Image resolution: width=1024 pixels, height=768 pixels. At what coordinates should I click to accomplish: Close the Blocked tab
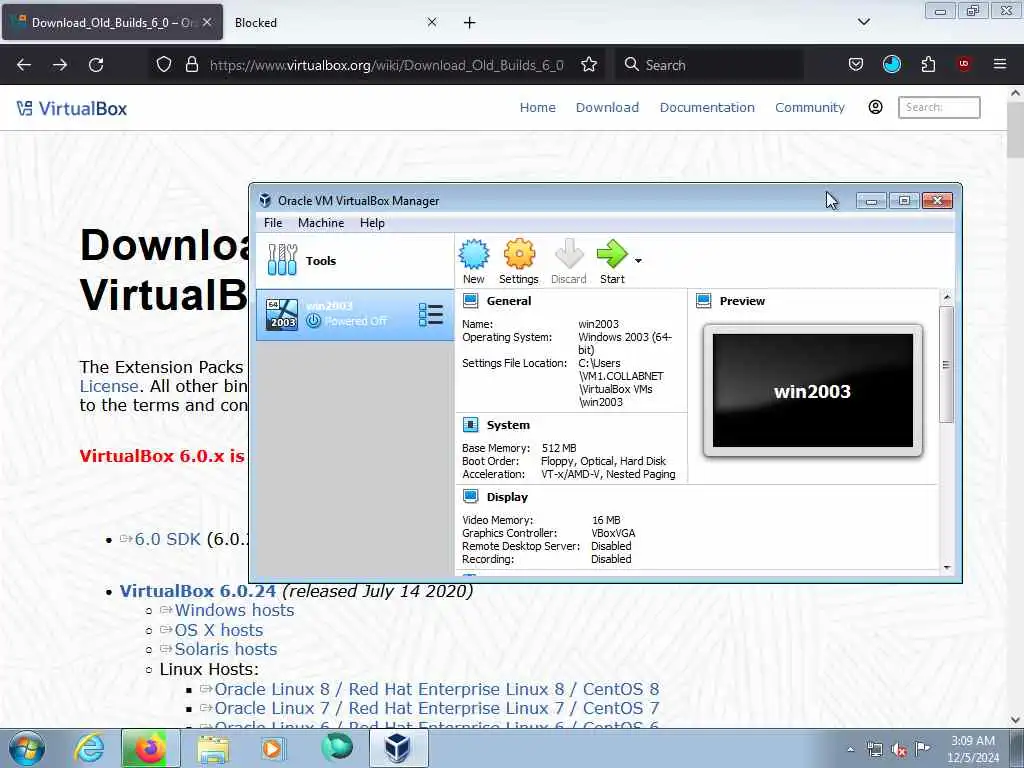tap(432, 22)
